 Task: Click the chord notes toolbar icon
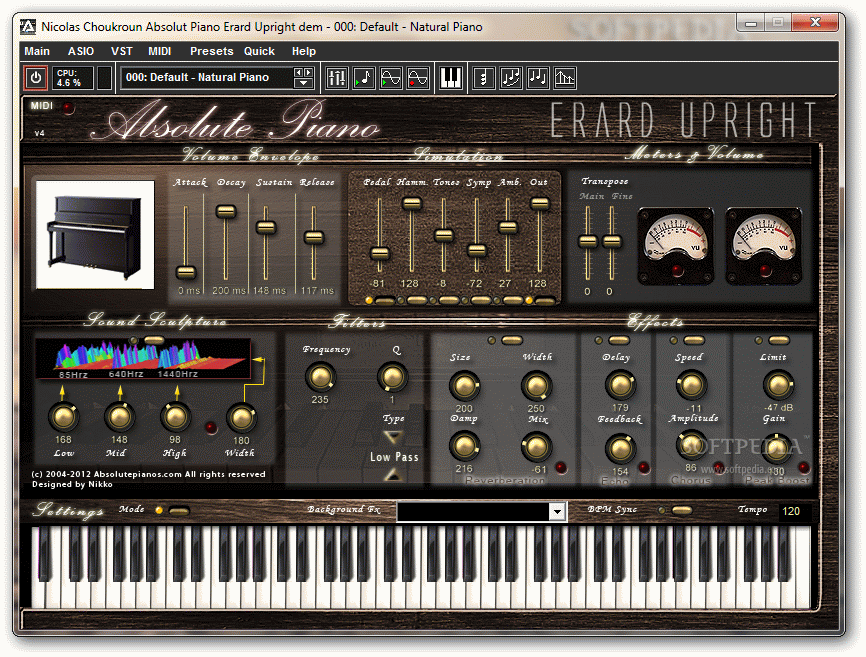click(483, 78)
